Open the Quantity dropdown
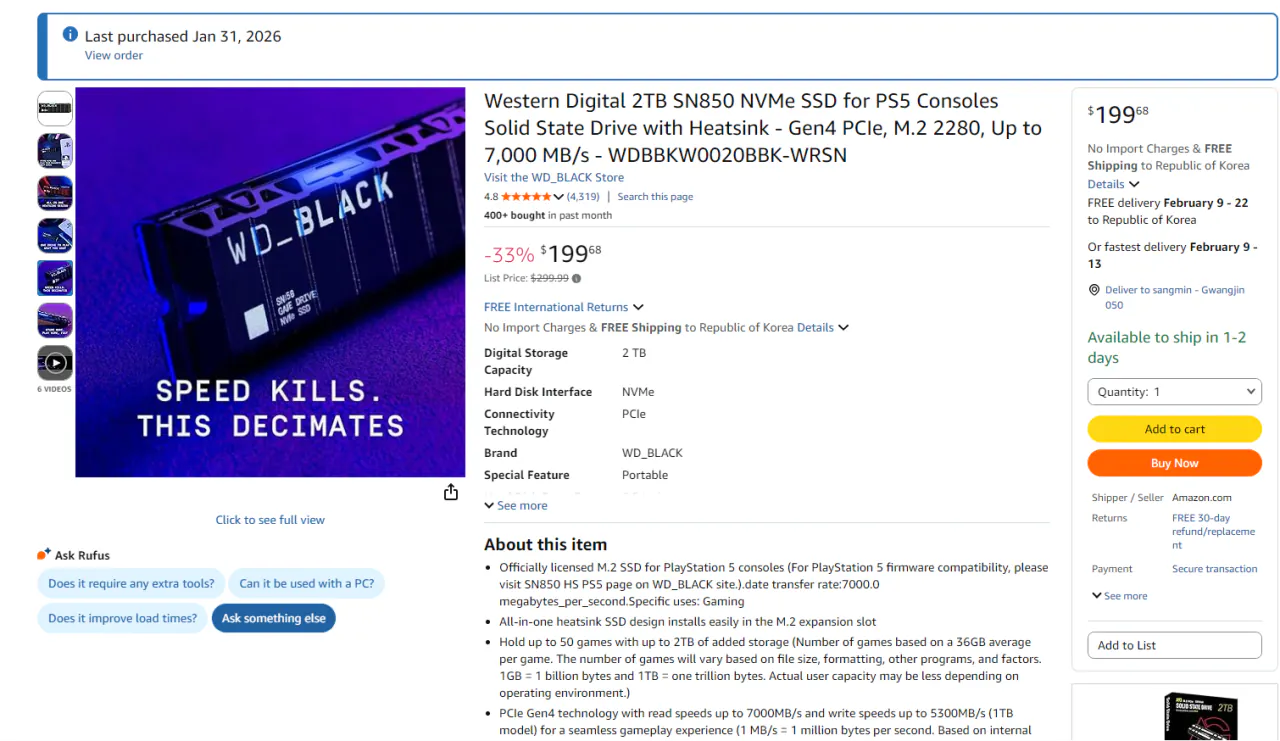The height and width of the screenshot is (741, 1280). point(1174,391)
